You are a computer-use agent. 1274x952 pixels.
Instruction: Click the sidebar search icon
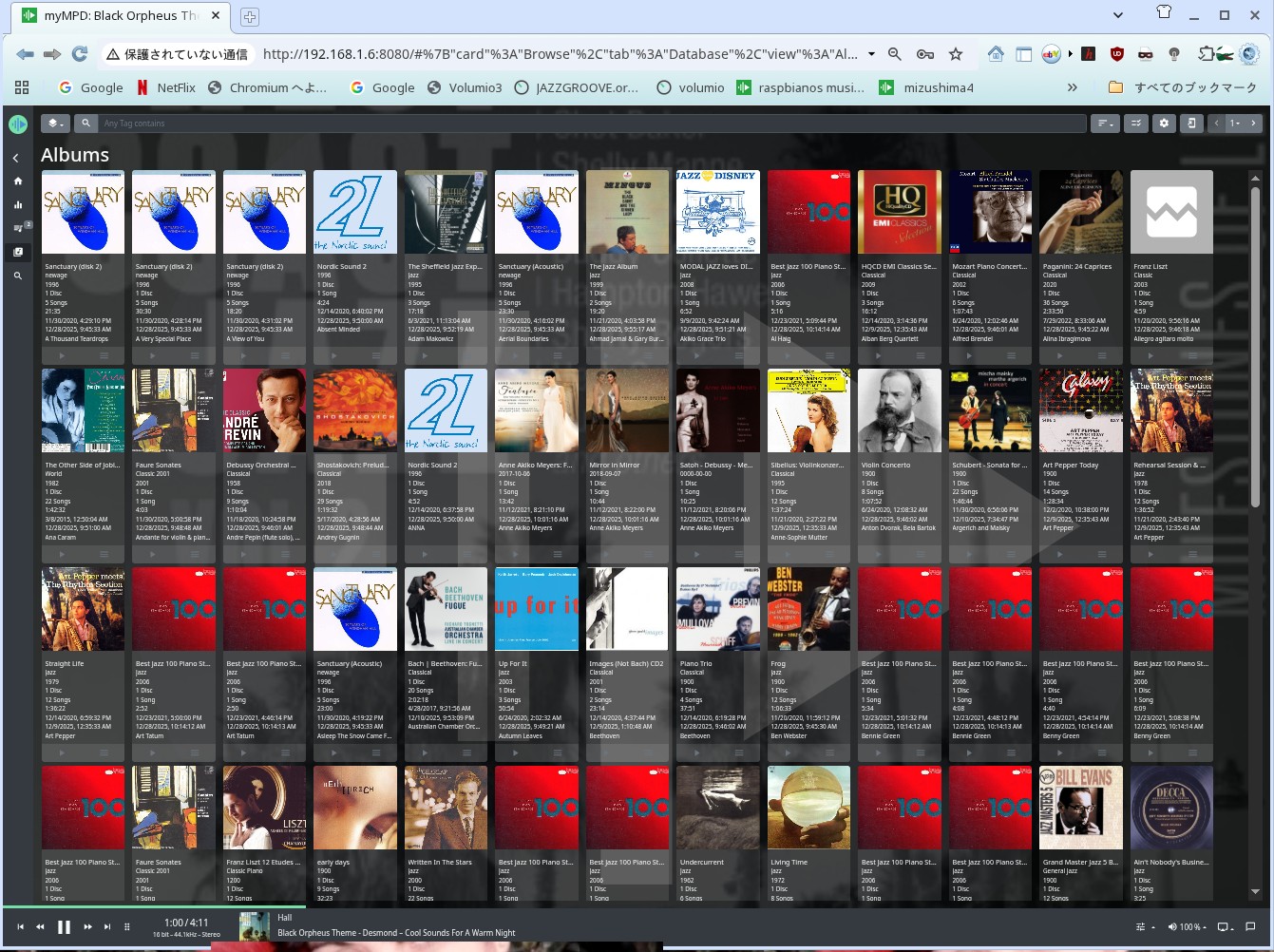click(x=17, y=276)
